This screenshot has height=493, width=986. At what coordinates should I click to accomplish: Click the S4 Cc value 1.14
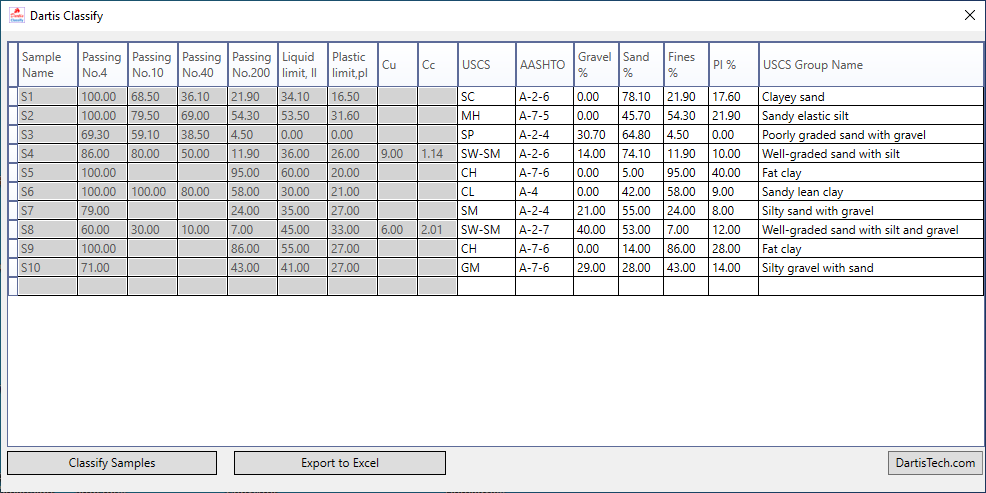click(438, 153)
